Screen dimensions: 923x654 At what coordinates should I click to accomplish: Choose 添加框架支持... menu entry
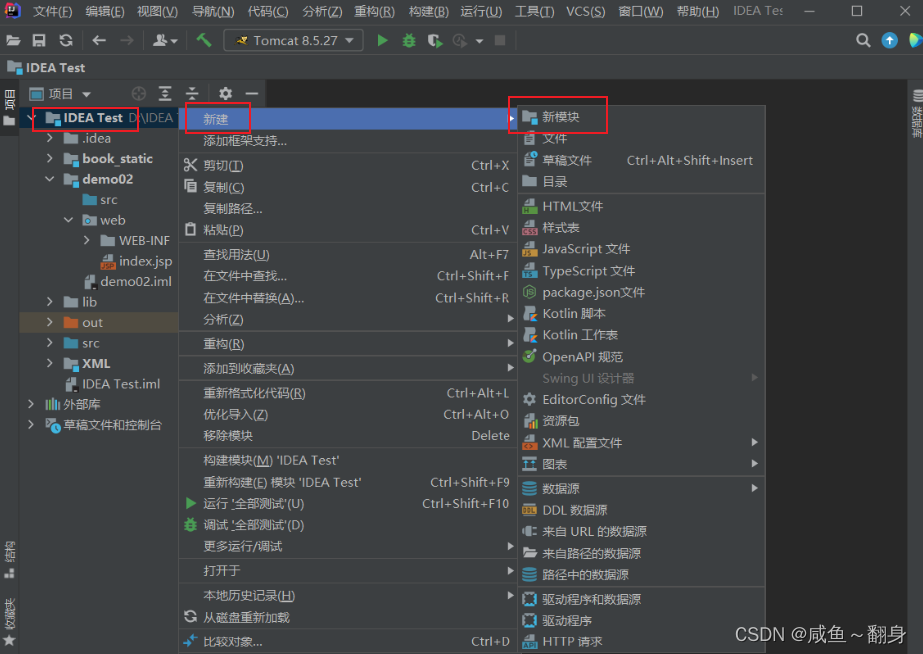348,141
